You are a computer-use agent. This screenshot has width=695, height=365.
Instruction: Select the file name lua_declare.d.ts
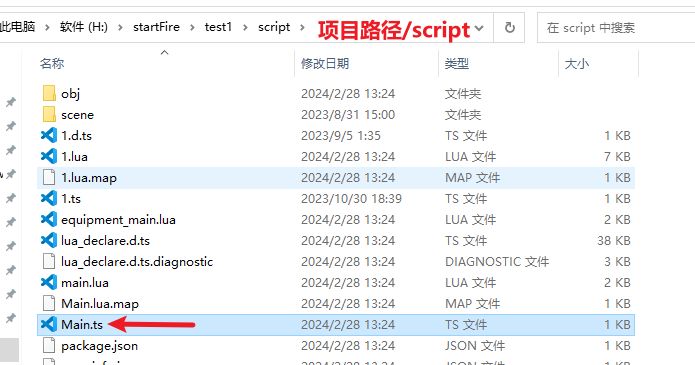(105, 241)
